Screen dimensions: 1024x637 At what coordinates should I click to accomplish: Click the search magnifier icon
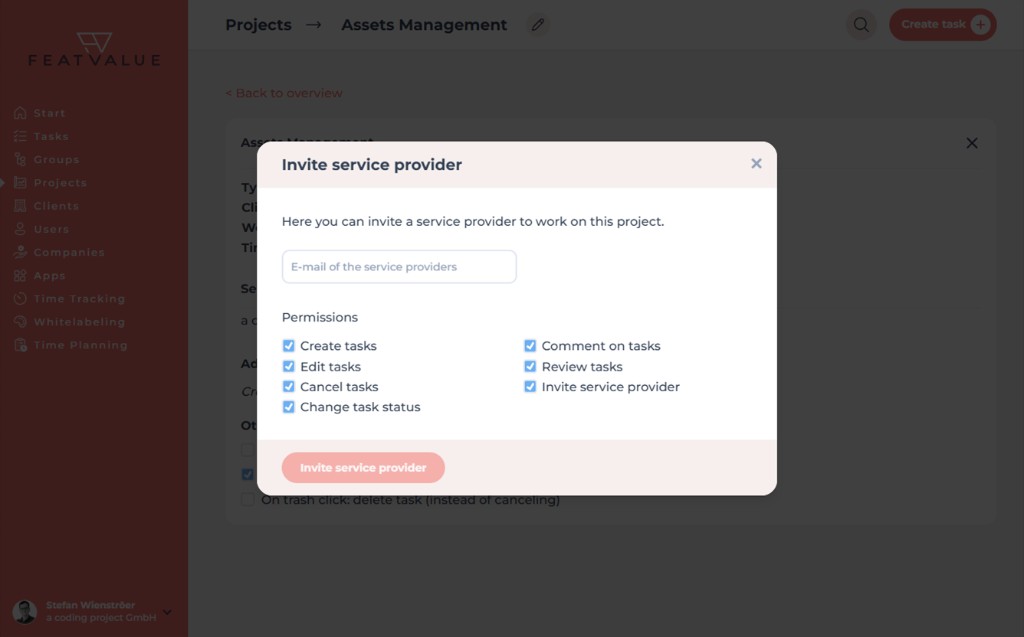pyautogui.click(x=860, y=25)
